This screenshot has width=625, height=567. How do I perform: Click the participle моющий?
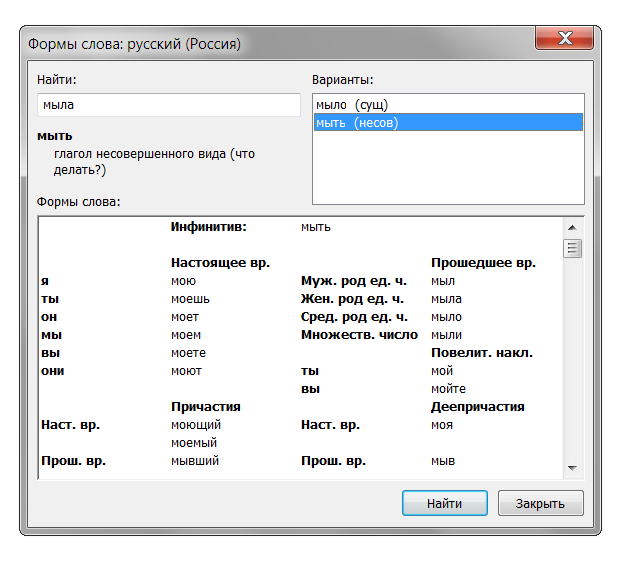tap(196, 425)
